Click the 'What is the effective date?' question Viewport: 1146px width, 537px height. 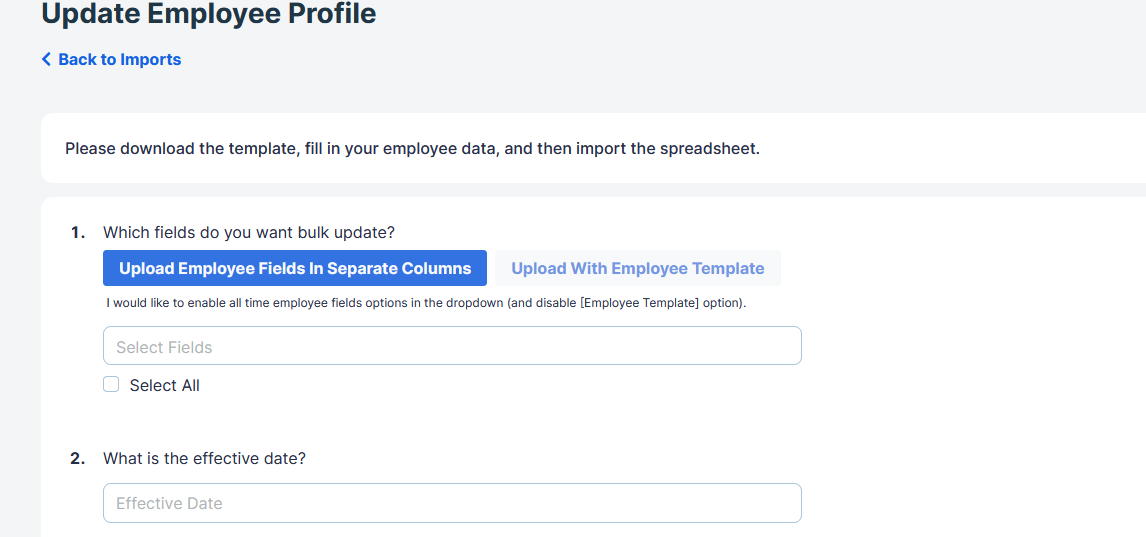point(204,459)
